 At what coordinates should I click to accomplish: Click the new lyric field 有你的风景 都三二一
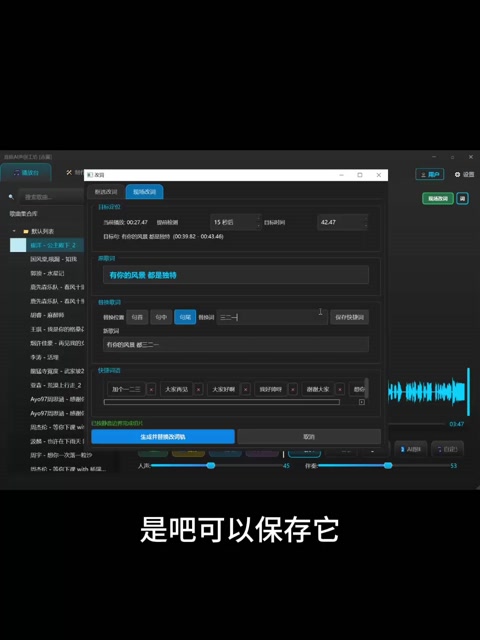236,344
